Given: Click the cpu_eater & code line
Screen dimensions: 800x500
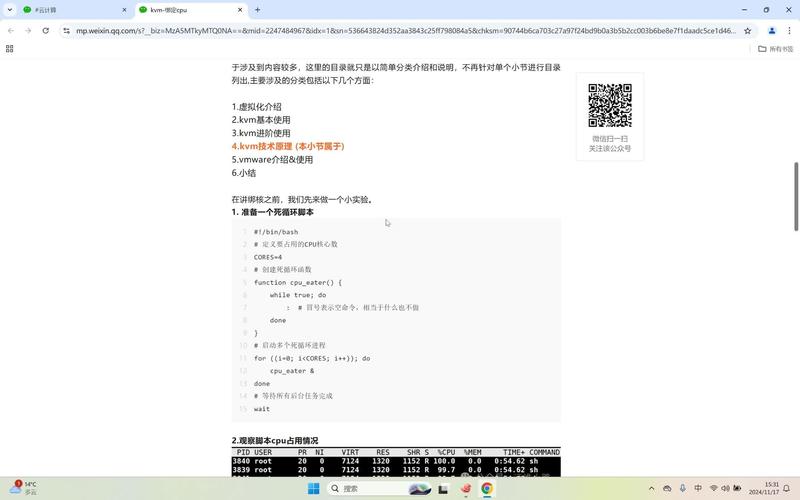Looking at the screenshot, I should click(x=292, y=371).
